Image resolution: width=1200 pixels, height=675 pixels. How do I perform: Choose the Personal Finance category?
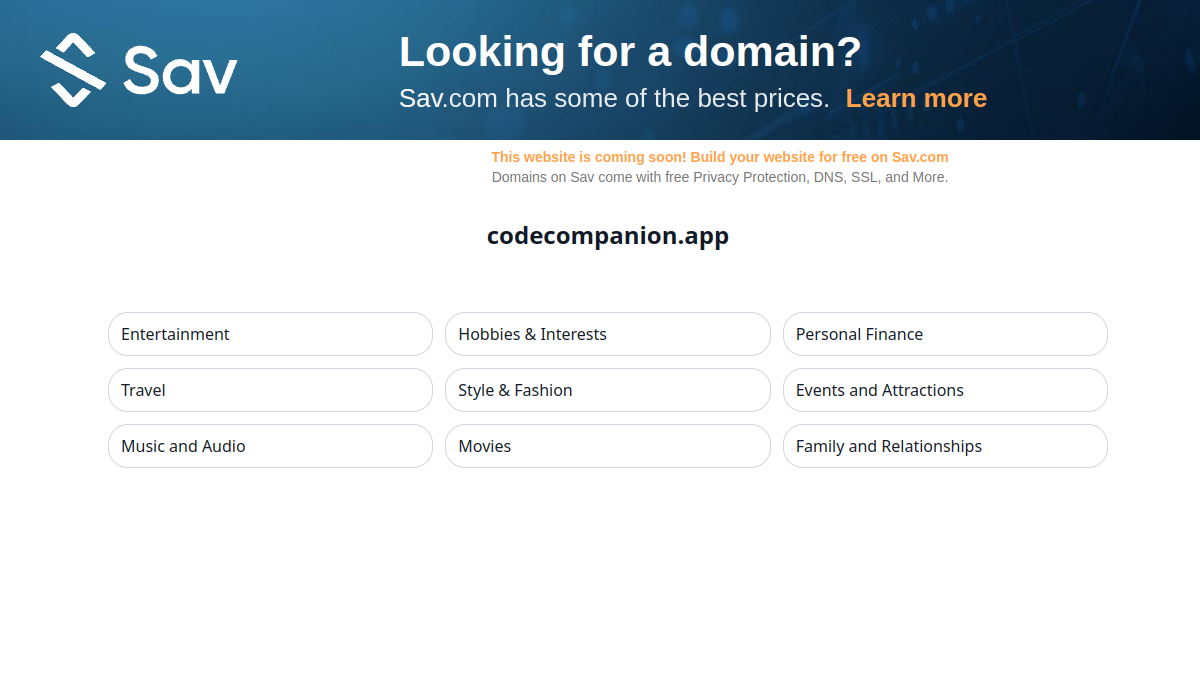[x=945, y=334]
